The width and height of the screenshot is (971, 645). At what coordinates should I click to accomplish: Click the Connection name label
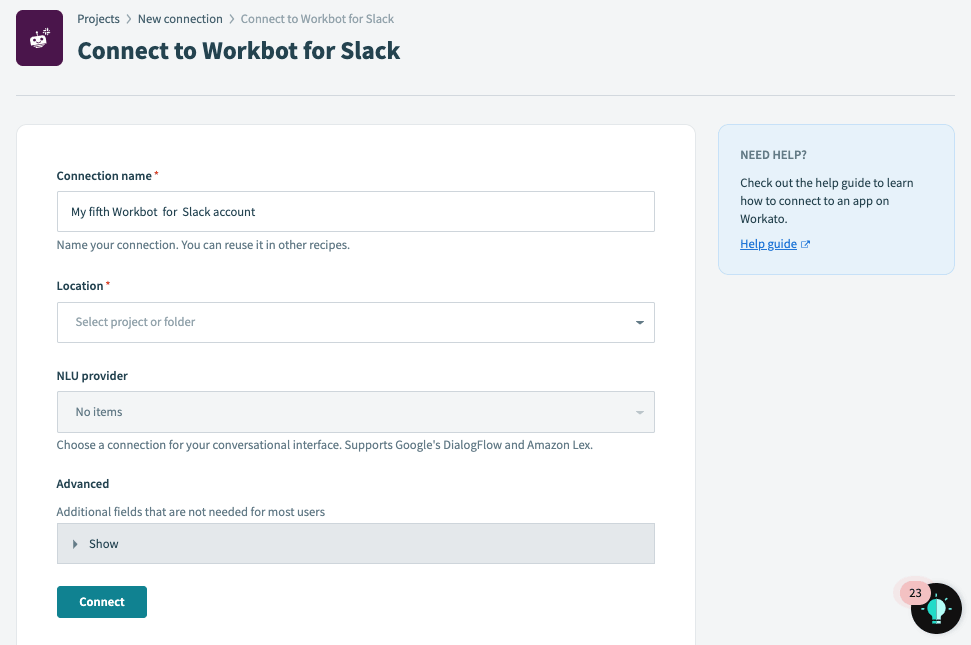pos(104,176)
